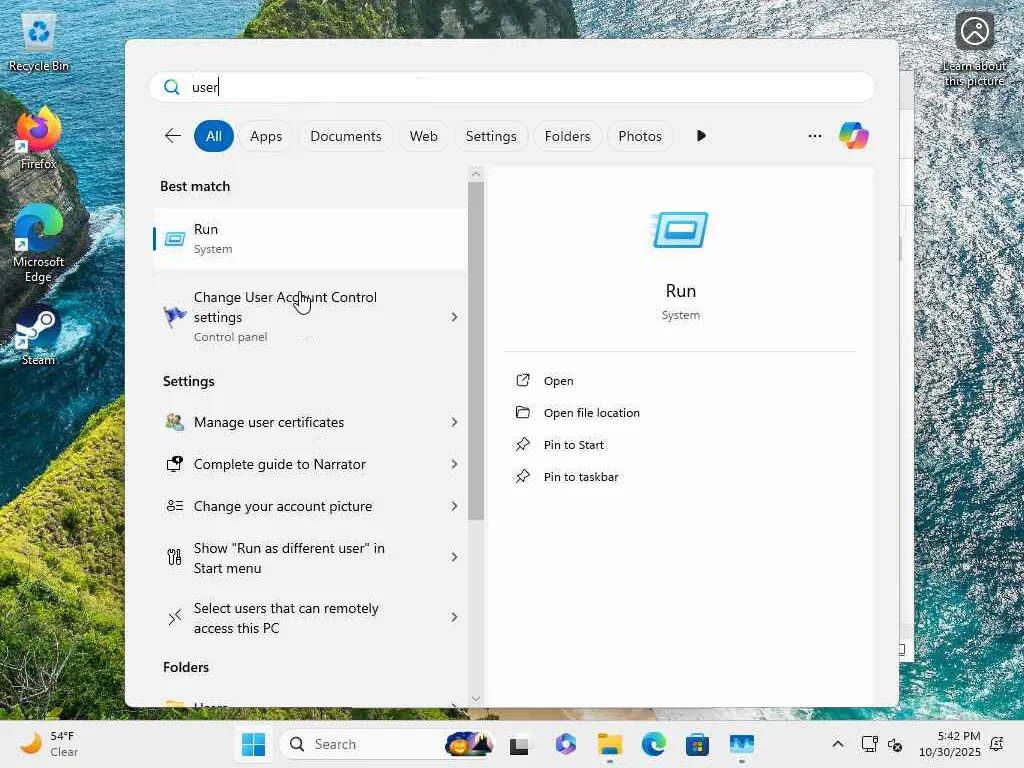
Task: Click the results list scrollbar thumb
Action: (475, 351)
